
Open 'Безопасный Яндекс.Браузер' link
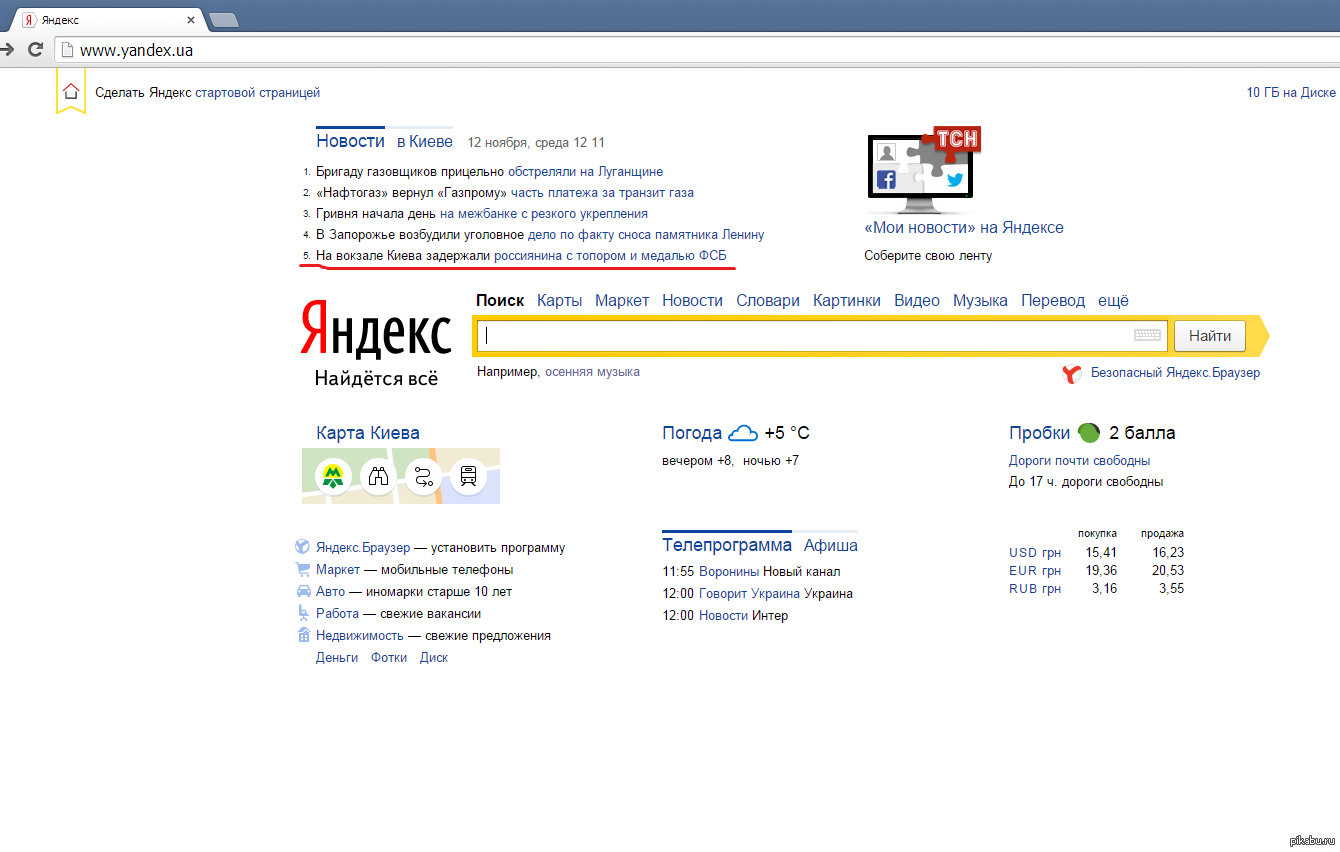point(1175,372)
